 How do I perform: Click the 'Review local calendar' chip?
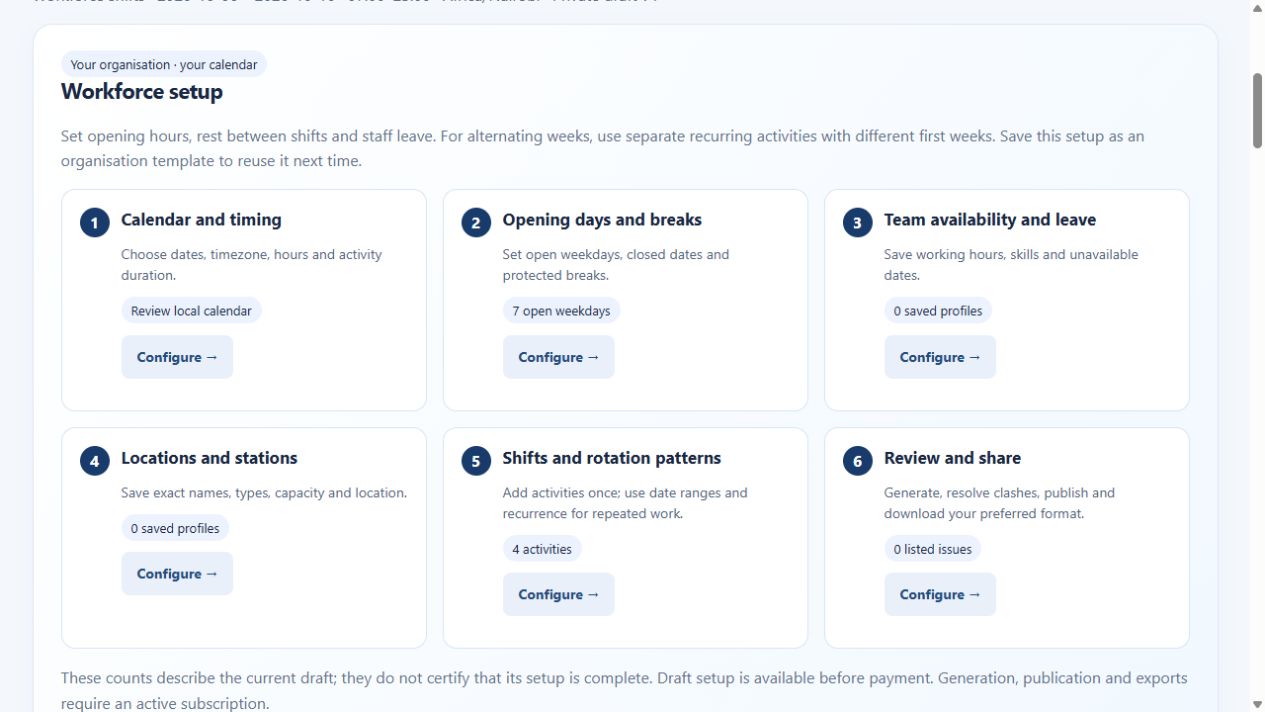[x=191, y=311]
